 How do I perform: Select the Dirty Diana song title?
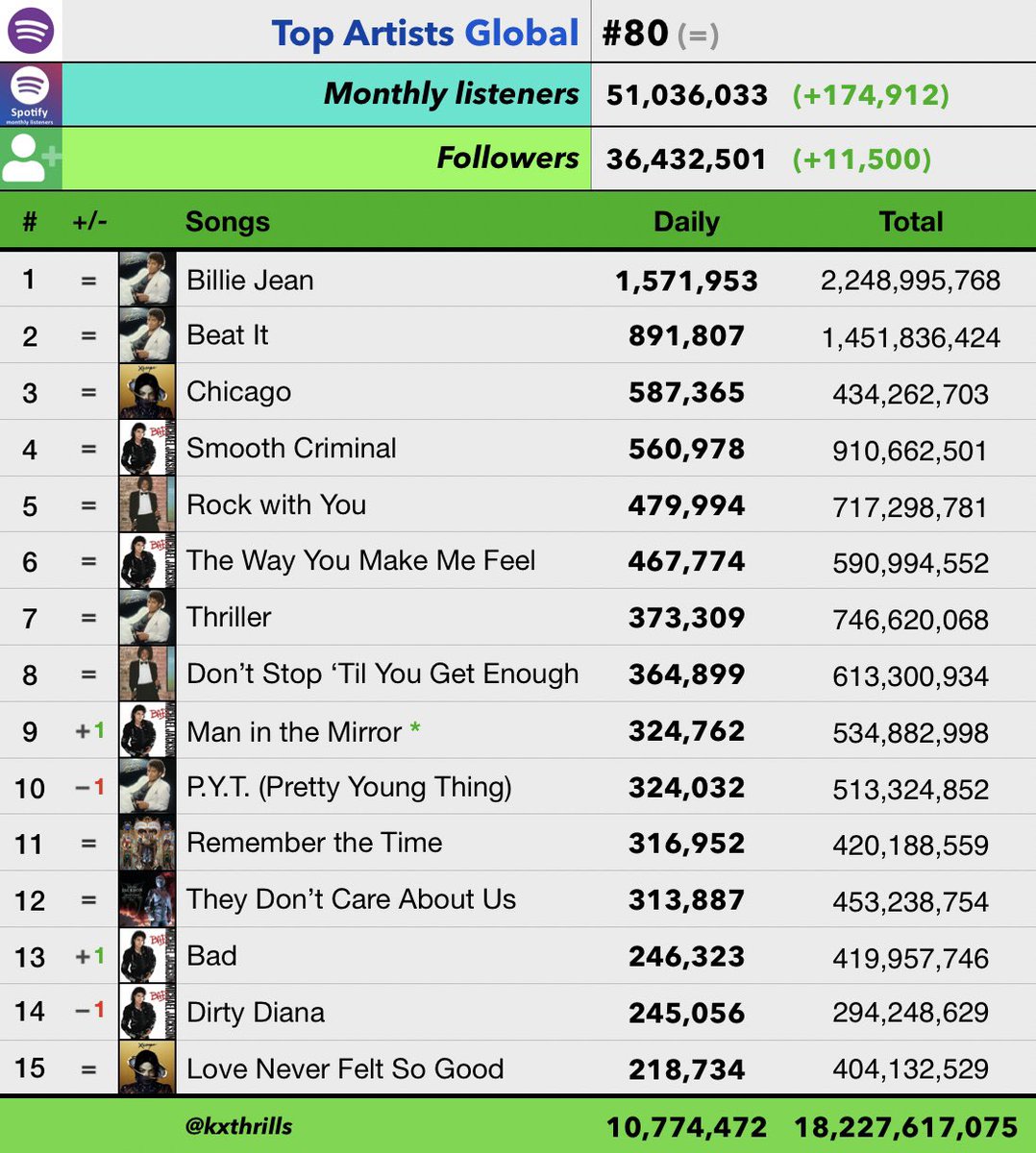tap(256, 1012)
